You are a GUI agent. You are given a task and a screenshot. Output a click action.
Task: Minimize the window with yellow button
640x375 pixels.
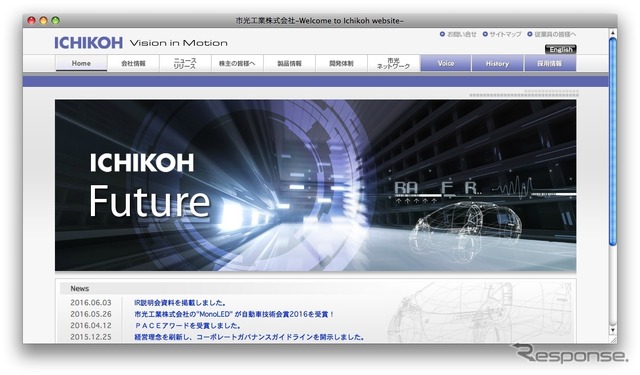tap(43, 20)
